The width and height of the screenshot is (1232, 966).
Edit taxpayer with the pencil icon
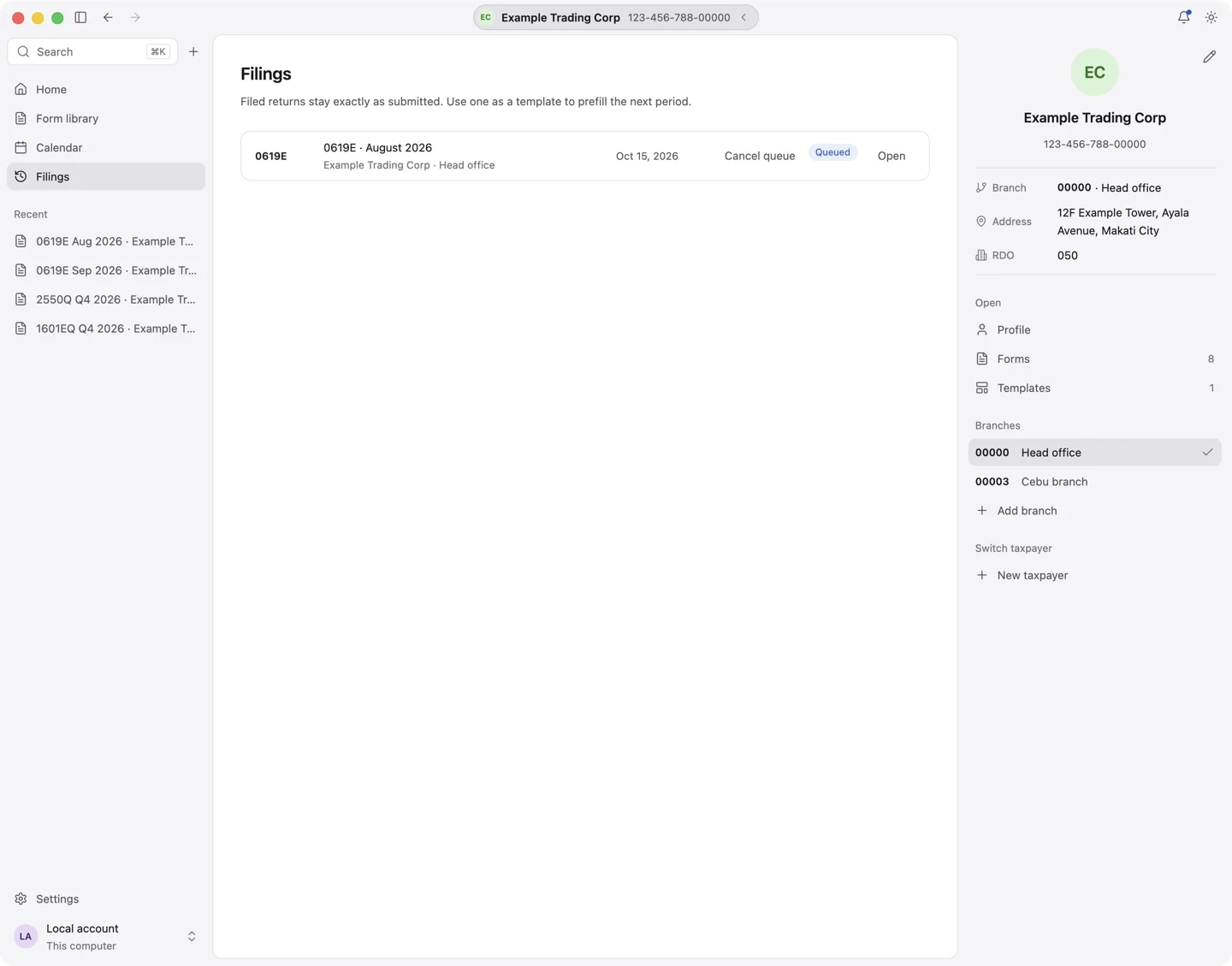[x=1209, y=56]
